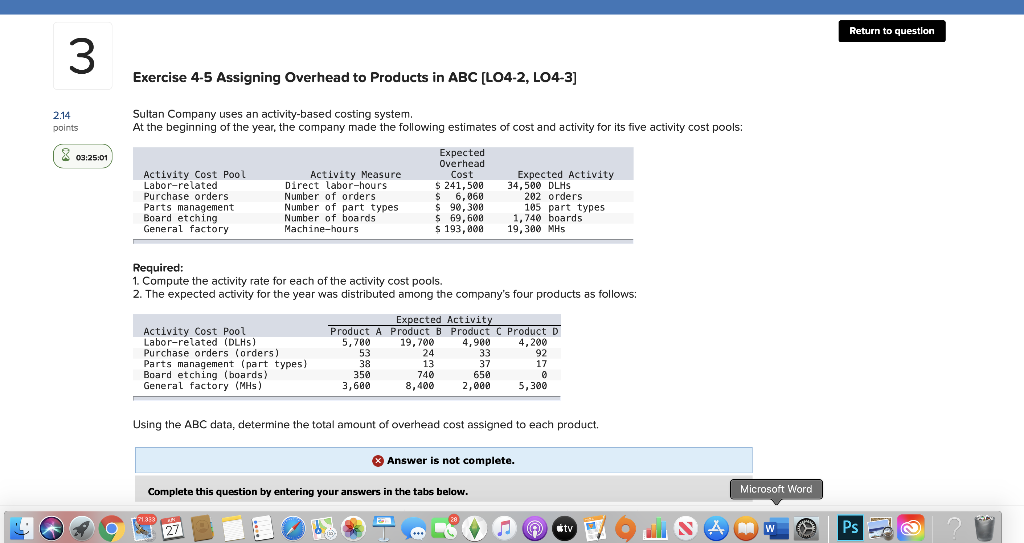Open Music app in the dock
The image size is (1024, 543).
tap(504, 528)
